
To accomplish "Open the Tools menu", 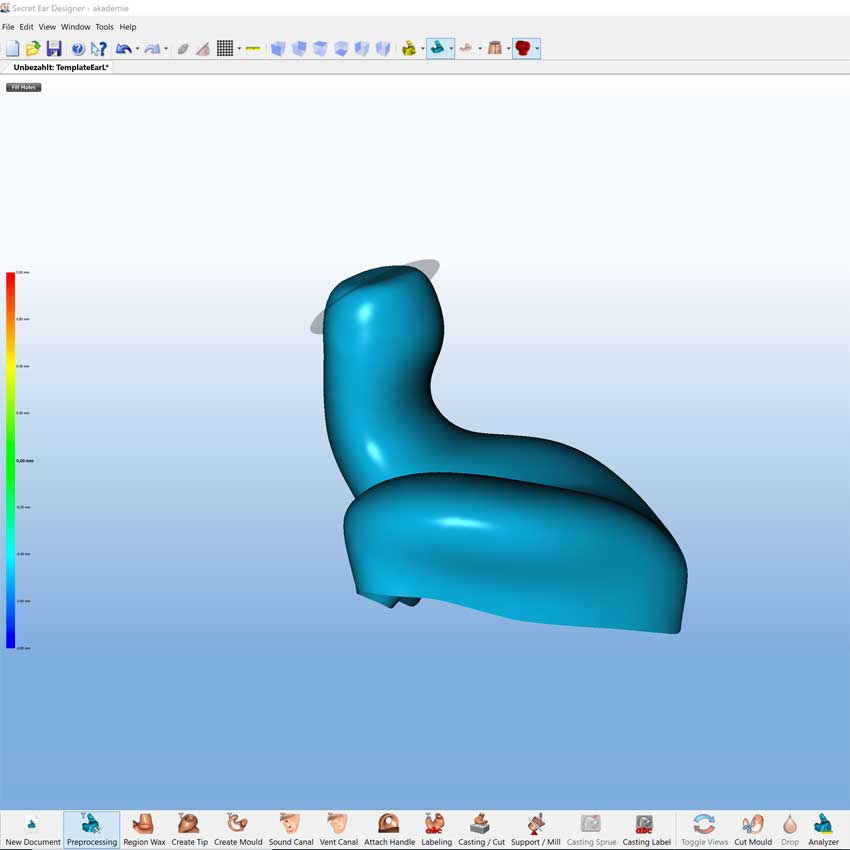I will (104, 27).
